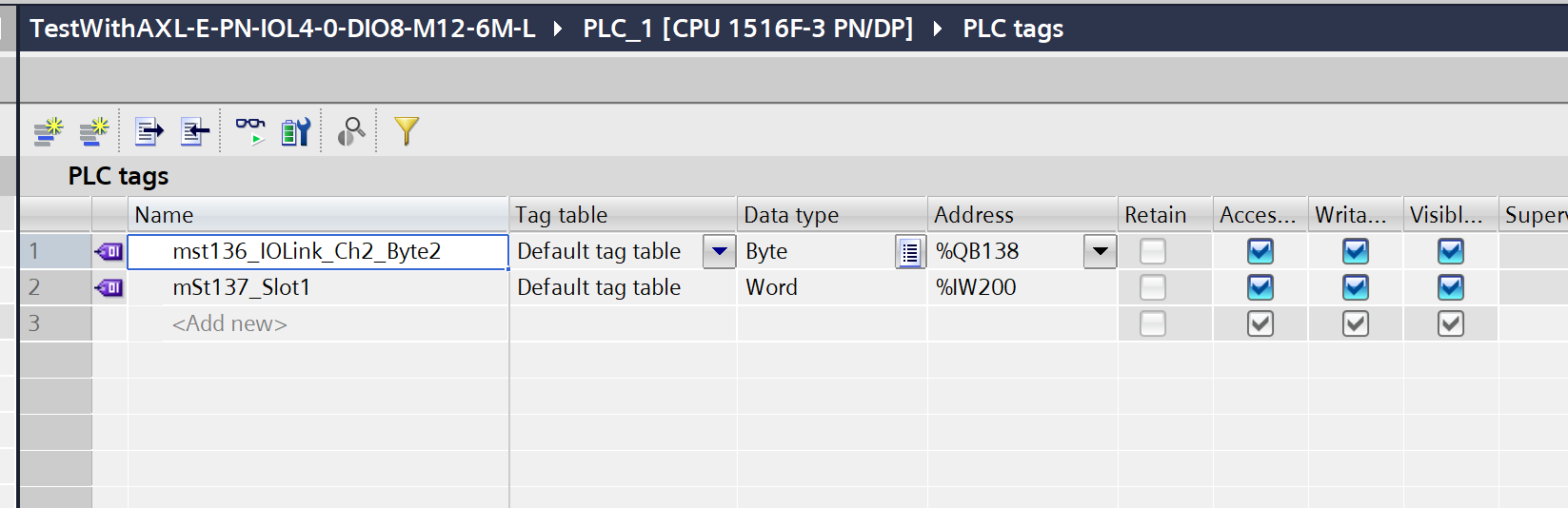
Task: Click the <Add new> tag cell
Action: coord(229,323)
